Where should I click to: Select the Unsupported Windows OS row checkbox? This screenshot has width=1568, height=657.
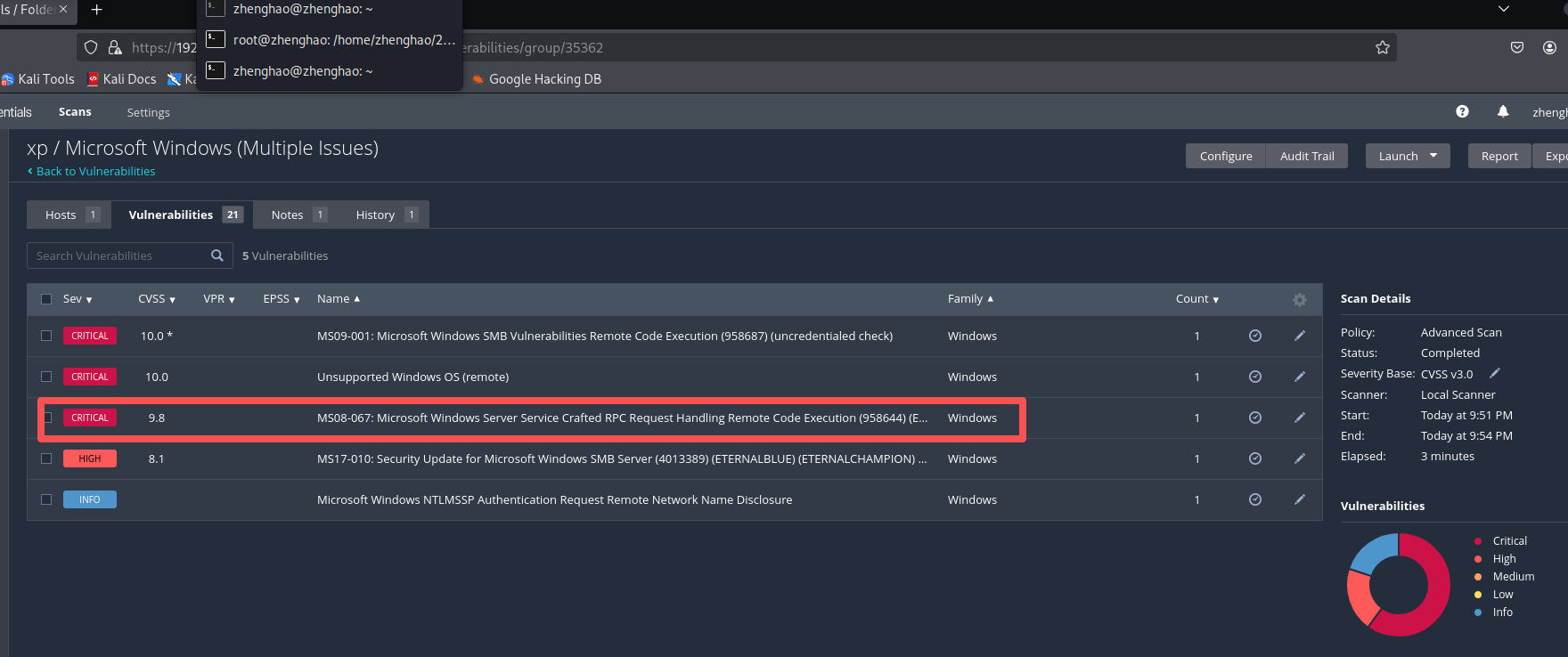coord(46,377)
